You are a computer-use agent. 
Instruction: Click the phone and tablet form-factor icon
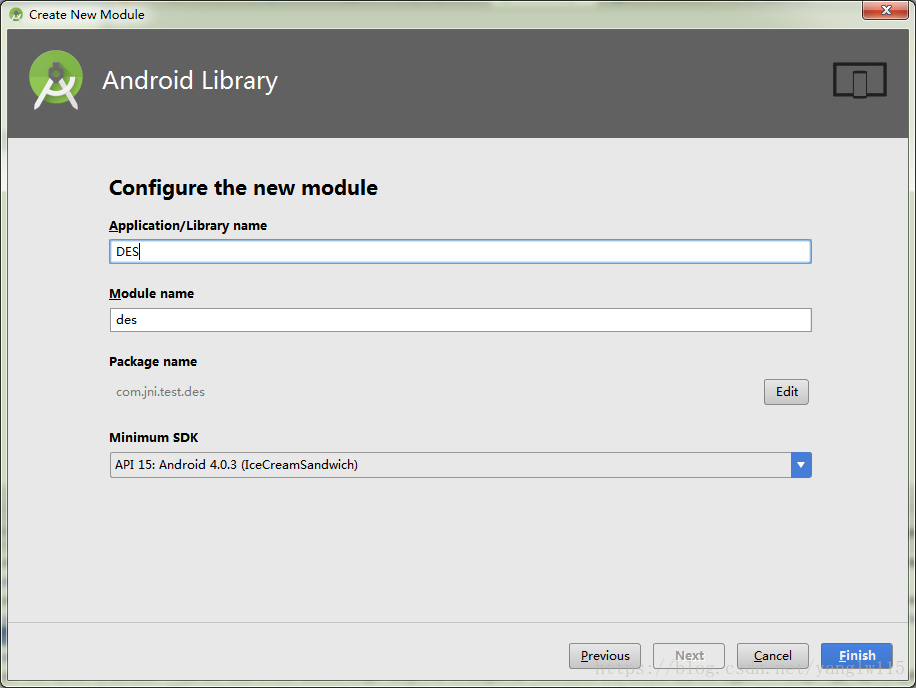(x=859, y=80)
